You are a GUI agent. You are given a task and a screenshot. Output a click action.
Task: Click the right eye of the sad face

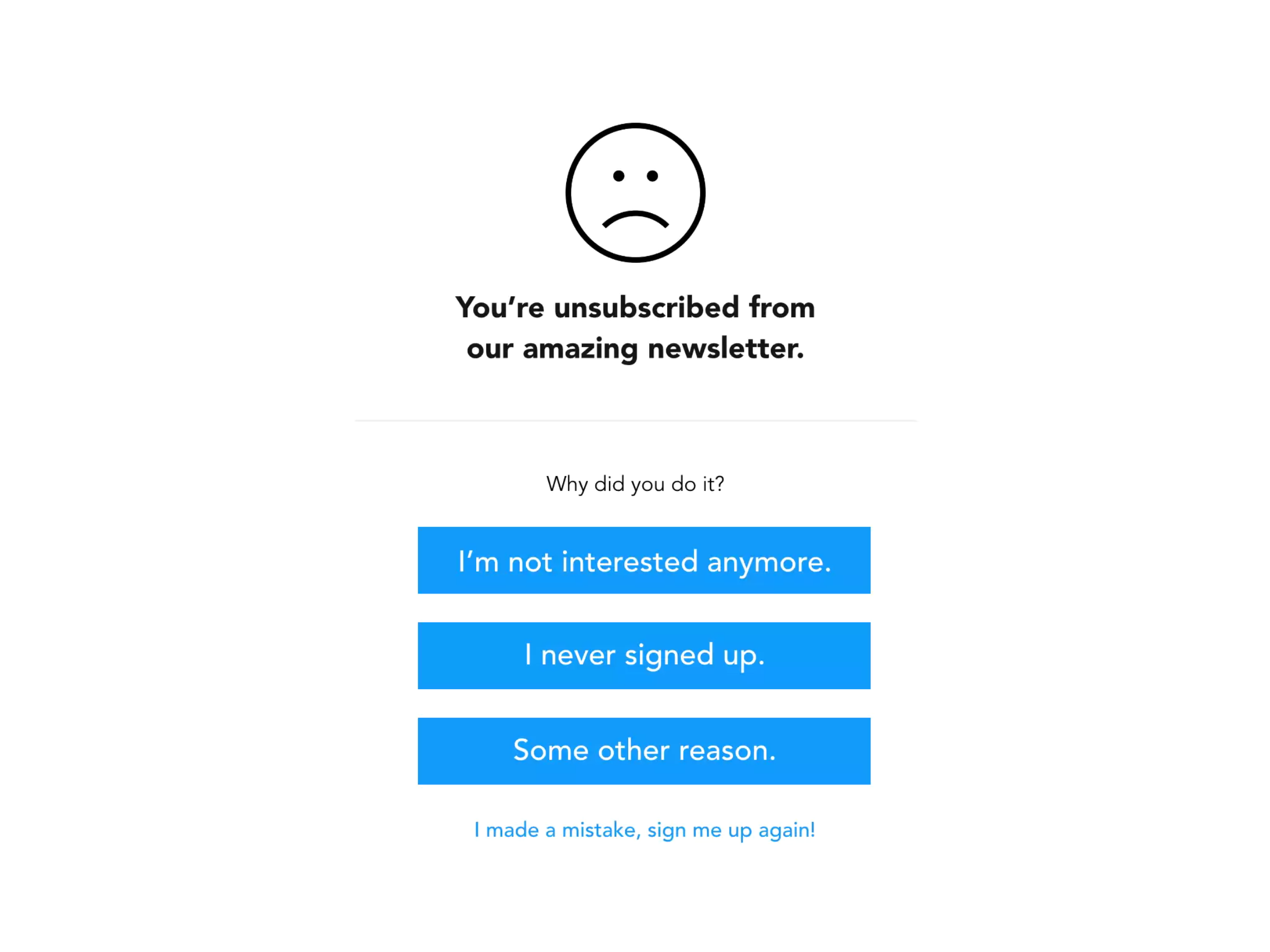point(652,176)
